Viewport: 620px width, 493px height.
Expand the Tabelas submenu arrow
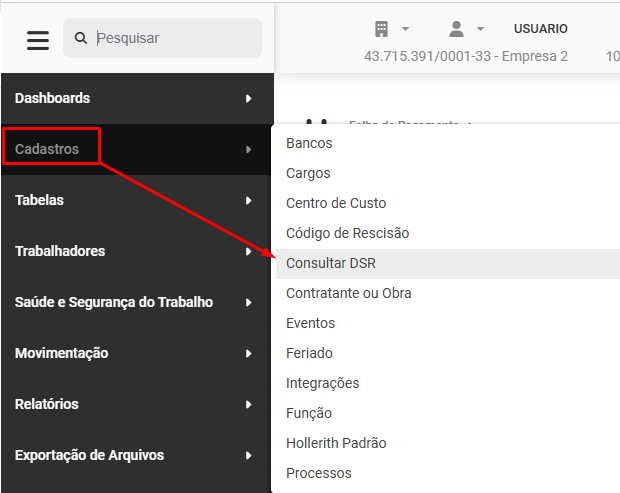(x=248, y=200)
